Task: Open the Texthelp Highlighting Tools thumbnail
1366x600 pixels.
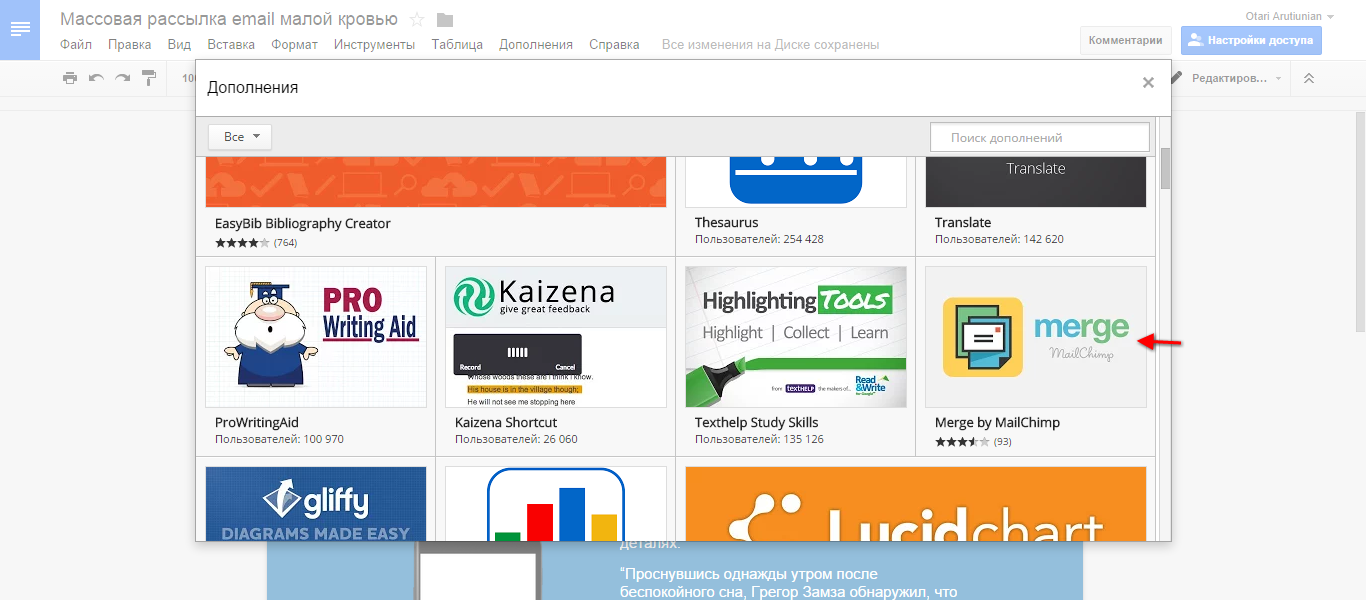Action: (796, 337)
